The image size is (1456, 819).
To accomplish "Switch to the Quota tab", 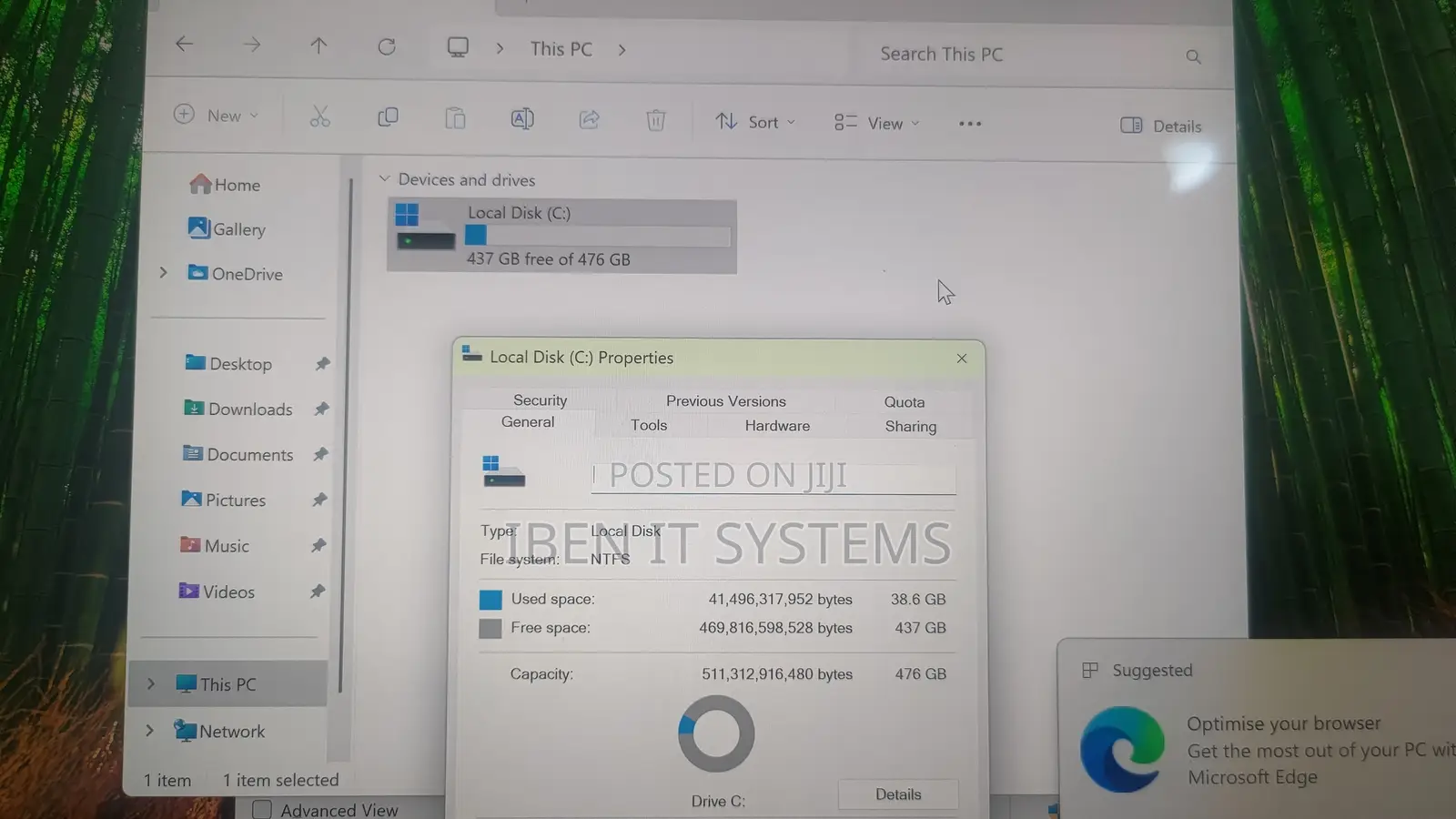I will pyautogui.click(x=904, y=401).
